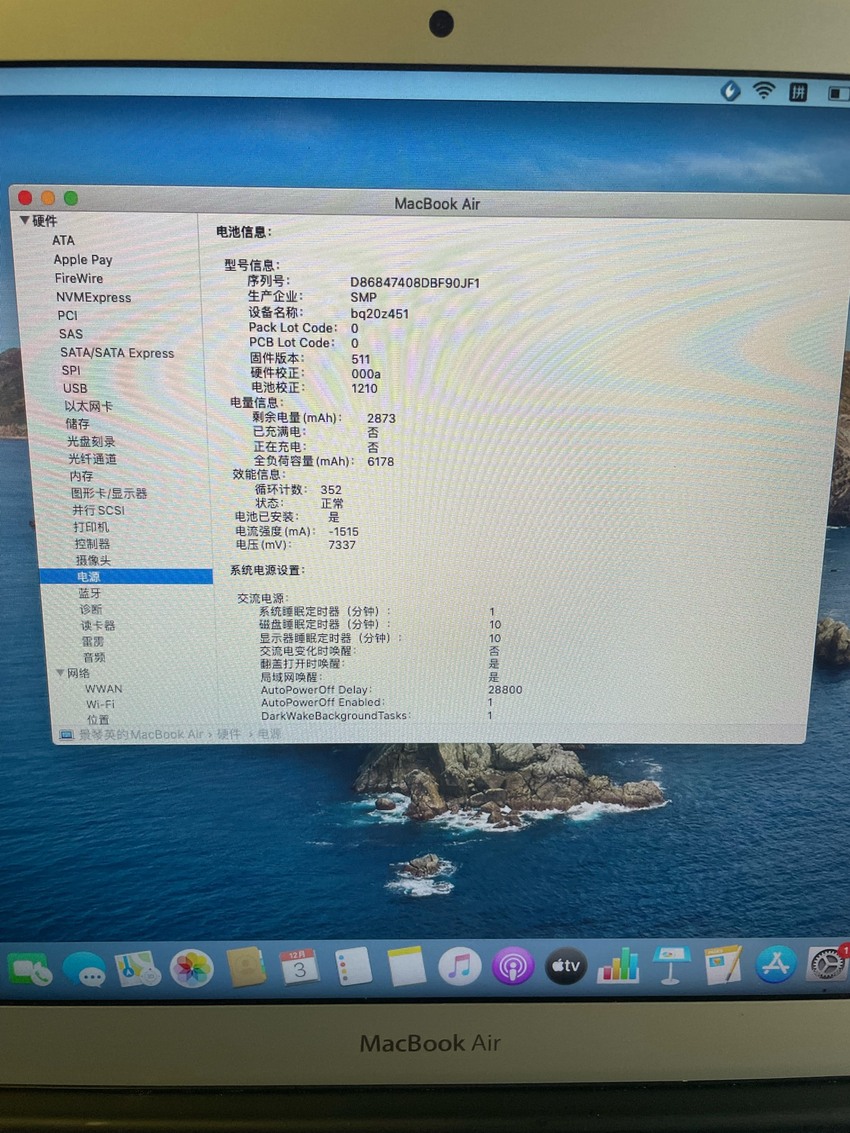Open Messages app in dock
The image size is (850, 1133).
(x=84, y=969)
